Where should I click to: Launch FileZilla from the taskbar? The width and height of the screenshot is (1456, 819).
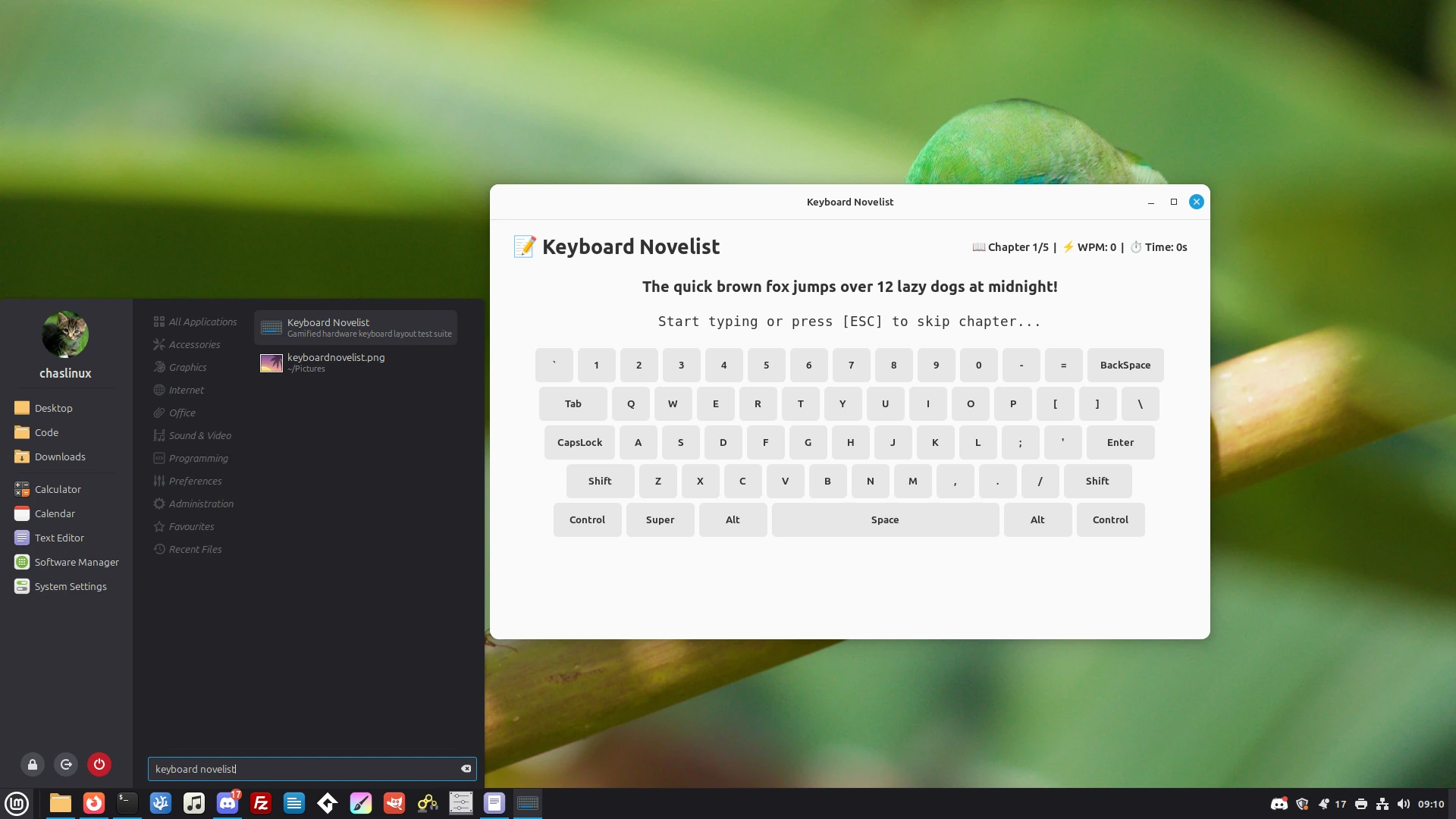click(261, 803)
